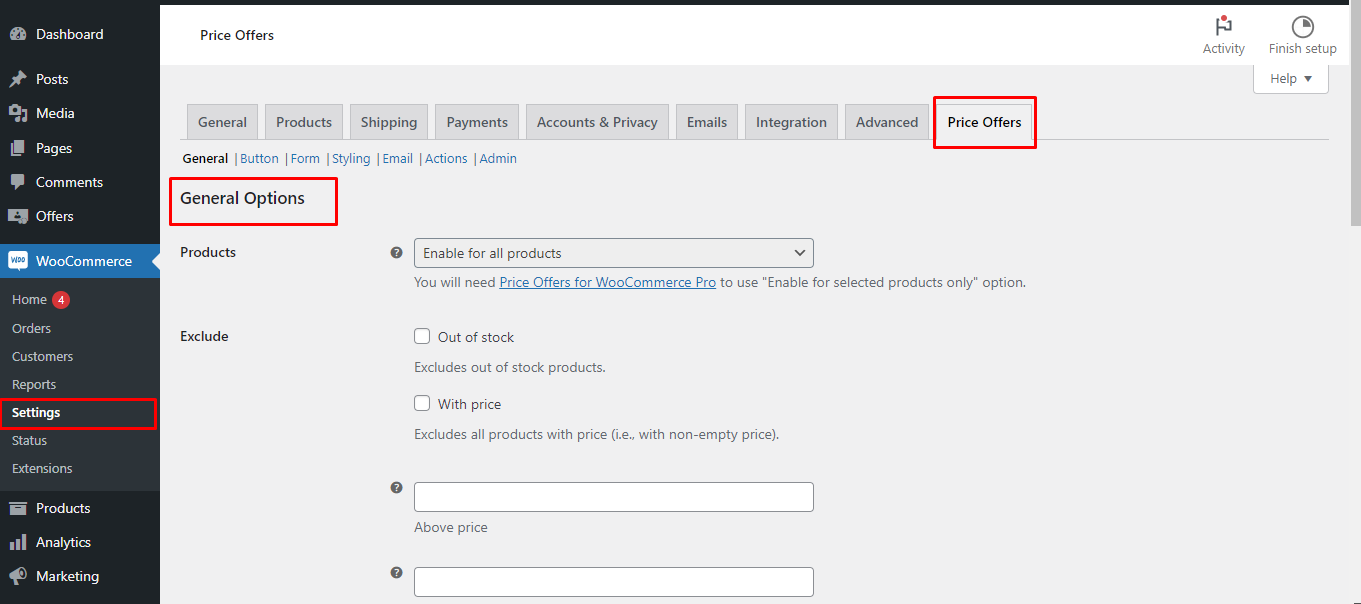The image size is (1361, 604).
Task: Switch to the Integration tab
Action: (791, 122)
